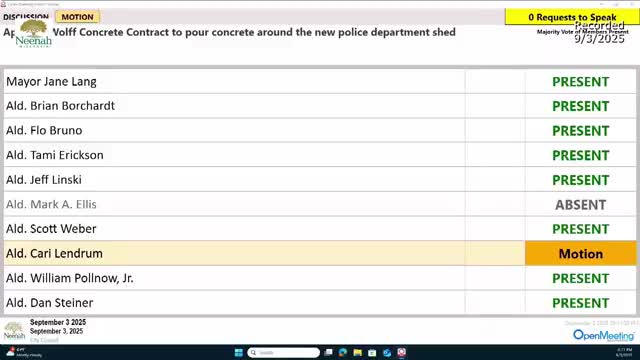Open File Explorer from the taskbar

358,352
